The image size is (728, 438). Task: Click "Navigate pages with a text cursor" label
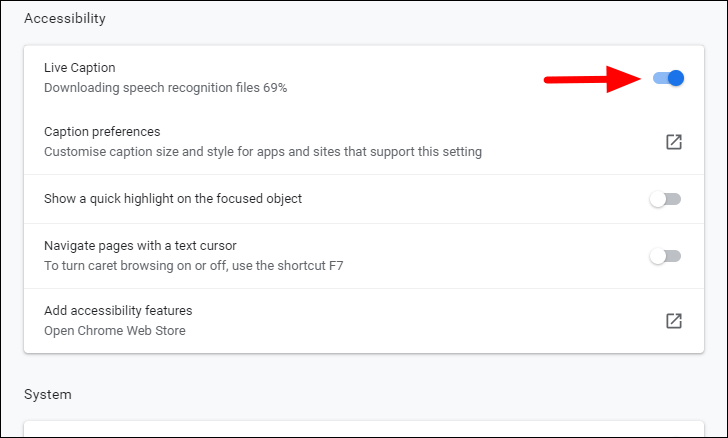click(x=140, y=246)
